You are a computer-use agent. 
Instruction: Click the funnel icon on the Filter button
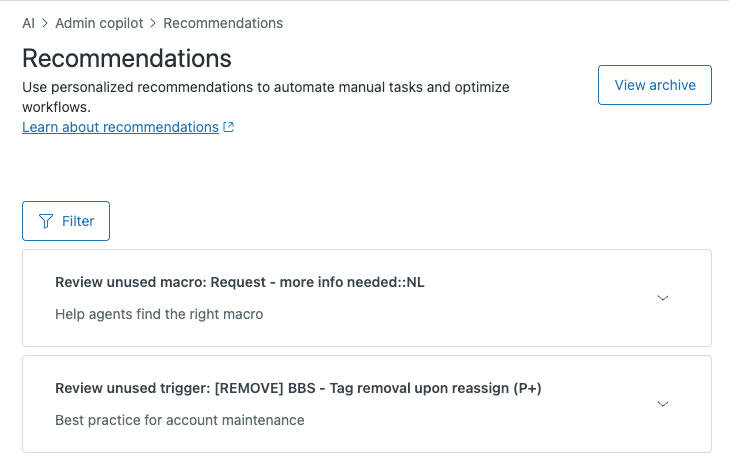click(x=45, y=221)
